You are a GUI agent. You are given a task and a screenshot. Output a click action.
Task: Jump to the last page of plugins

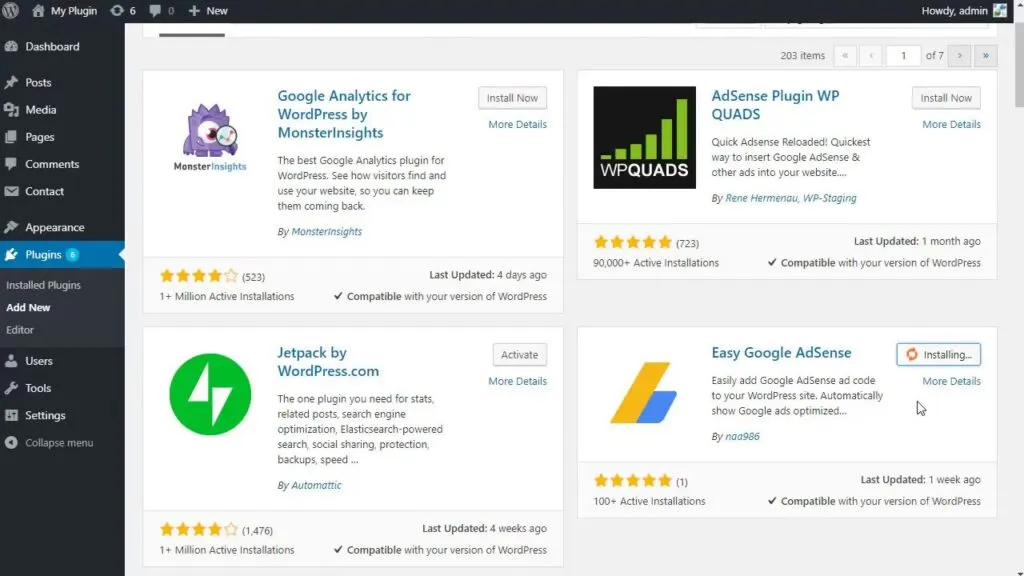(x=985, y=56)
